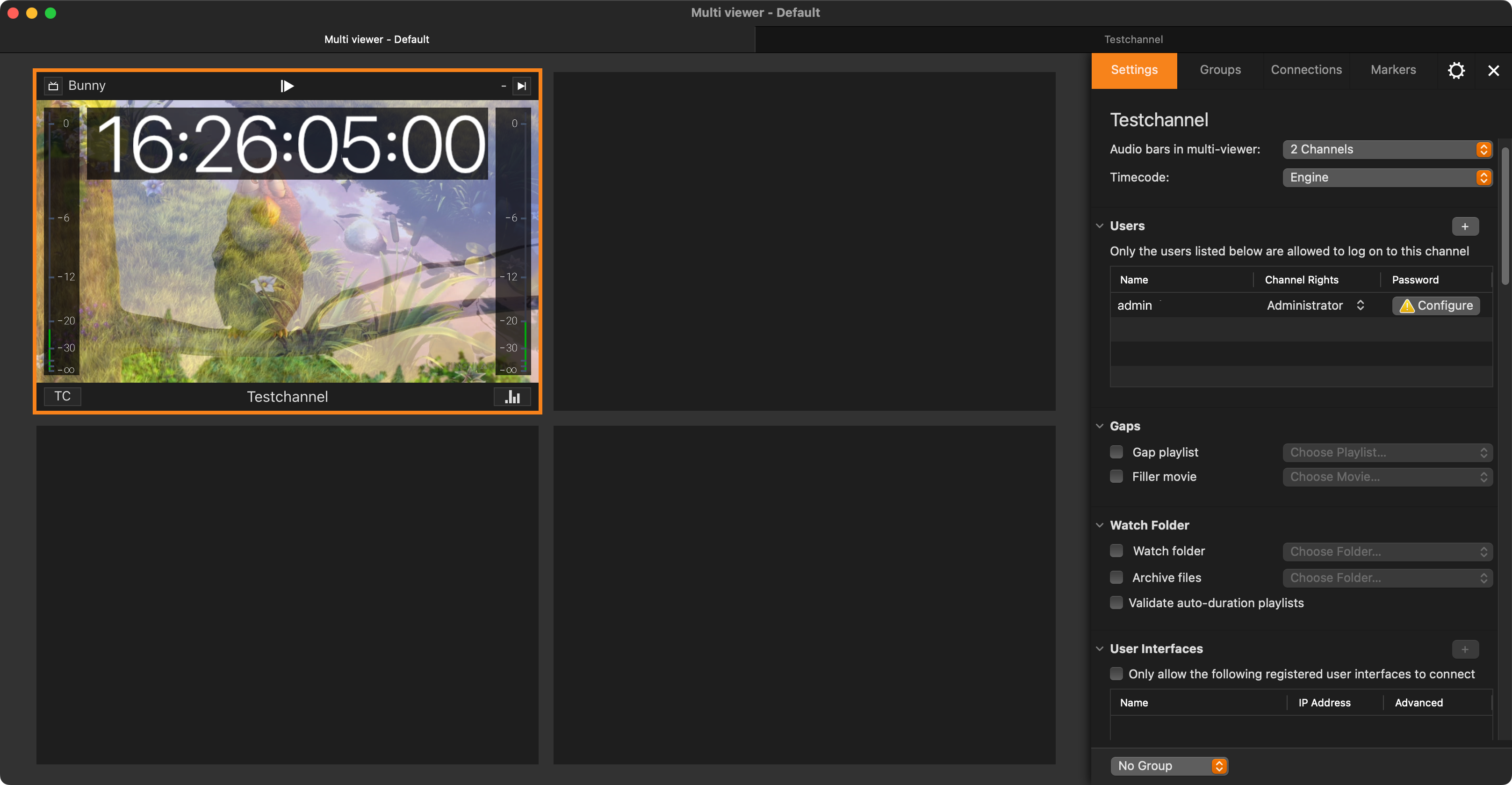Toggle the TC timecode overlay button

click(63, 396)
